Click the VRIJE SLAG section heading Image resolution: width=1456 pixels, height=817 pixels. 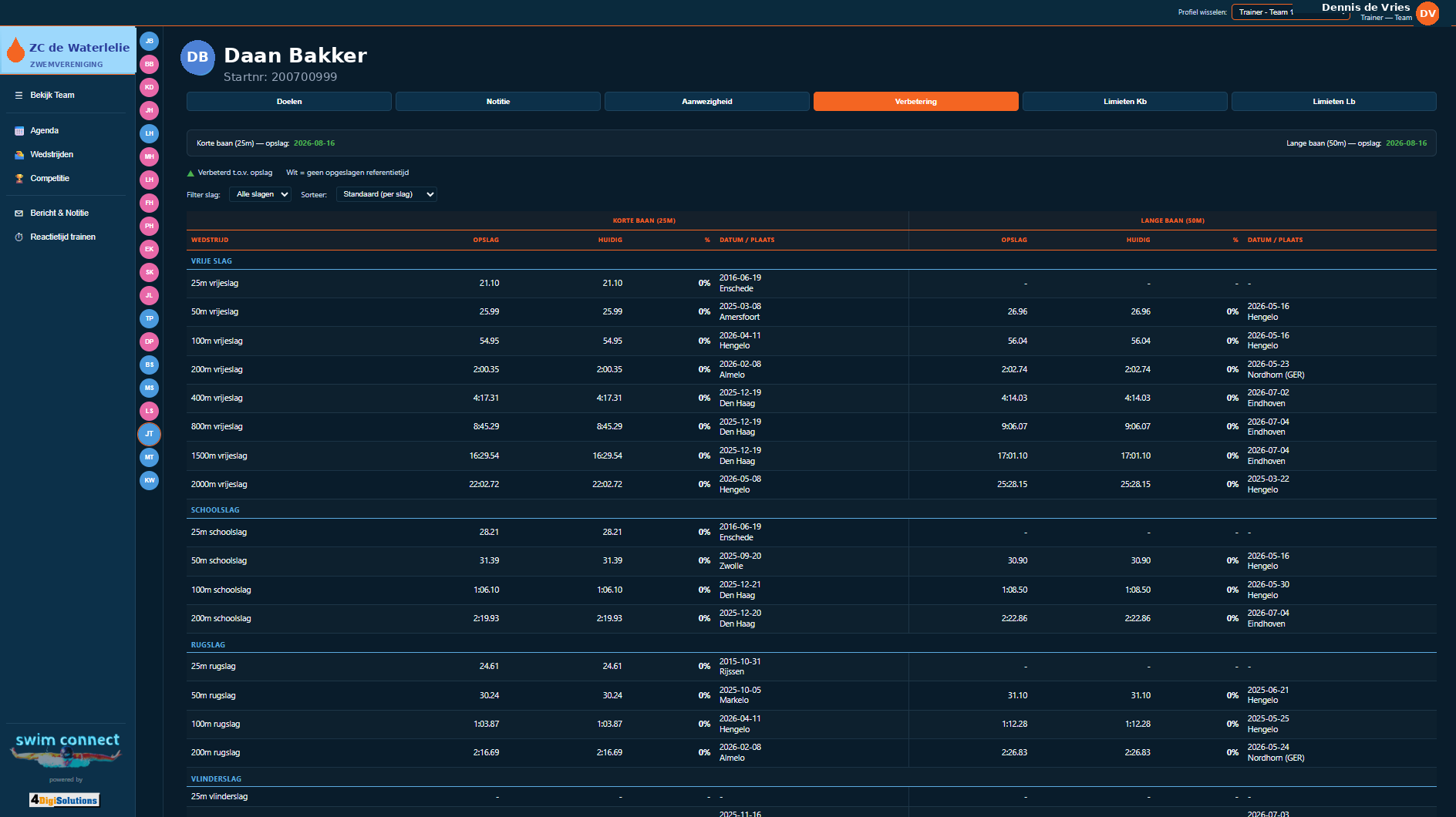(211, 261)
